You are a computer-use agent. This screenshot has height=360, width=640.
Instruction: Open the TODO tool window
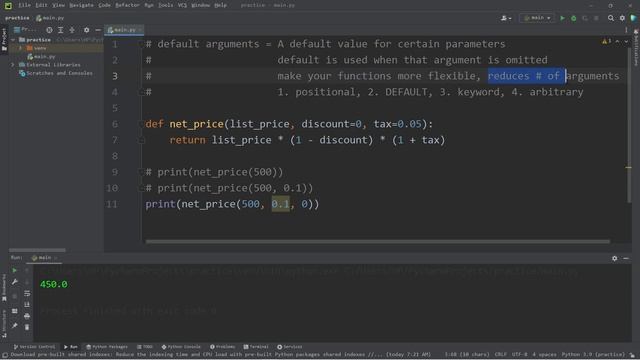tap(145, 347)
